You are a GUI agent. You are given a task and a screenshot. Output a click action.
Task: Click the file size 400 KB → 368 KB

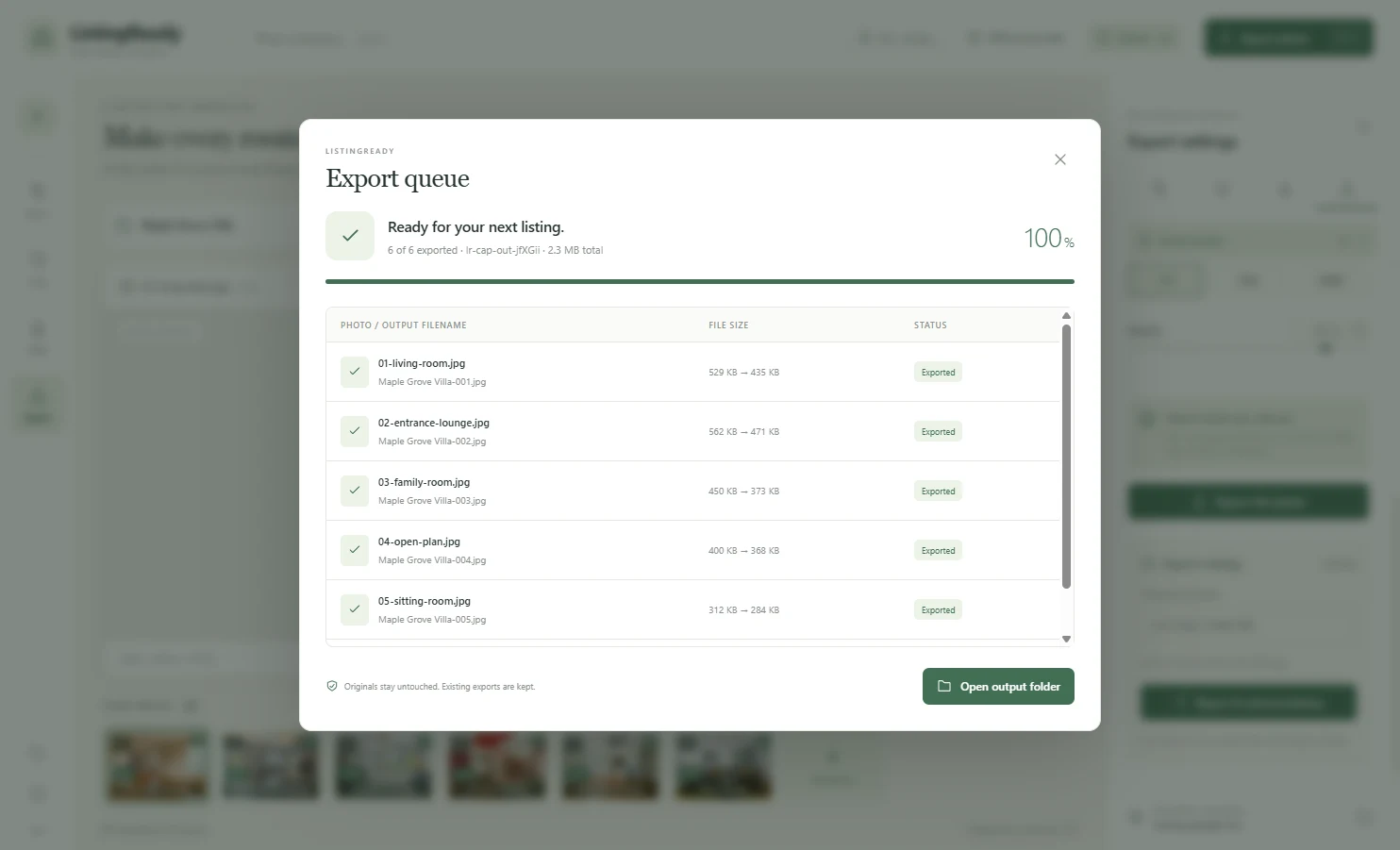(744, 551)
